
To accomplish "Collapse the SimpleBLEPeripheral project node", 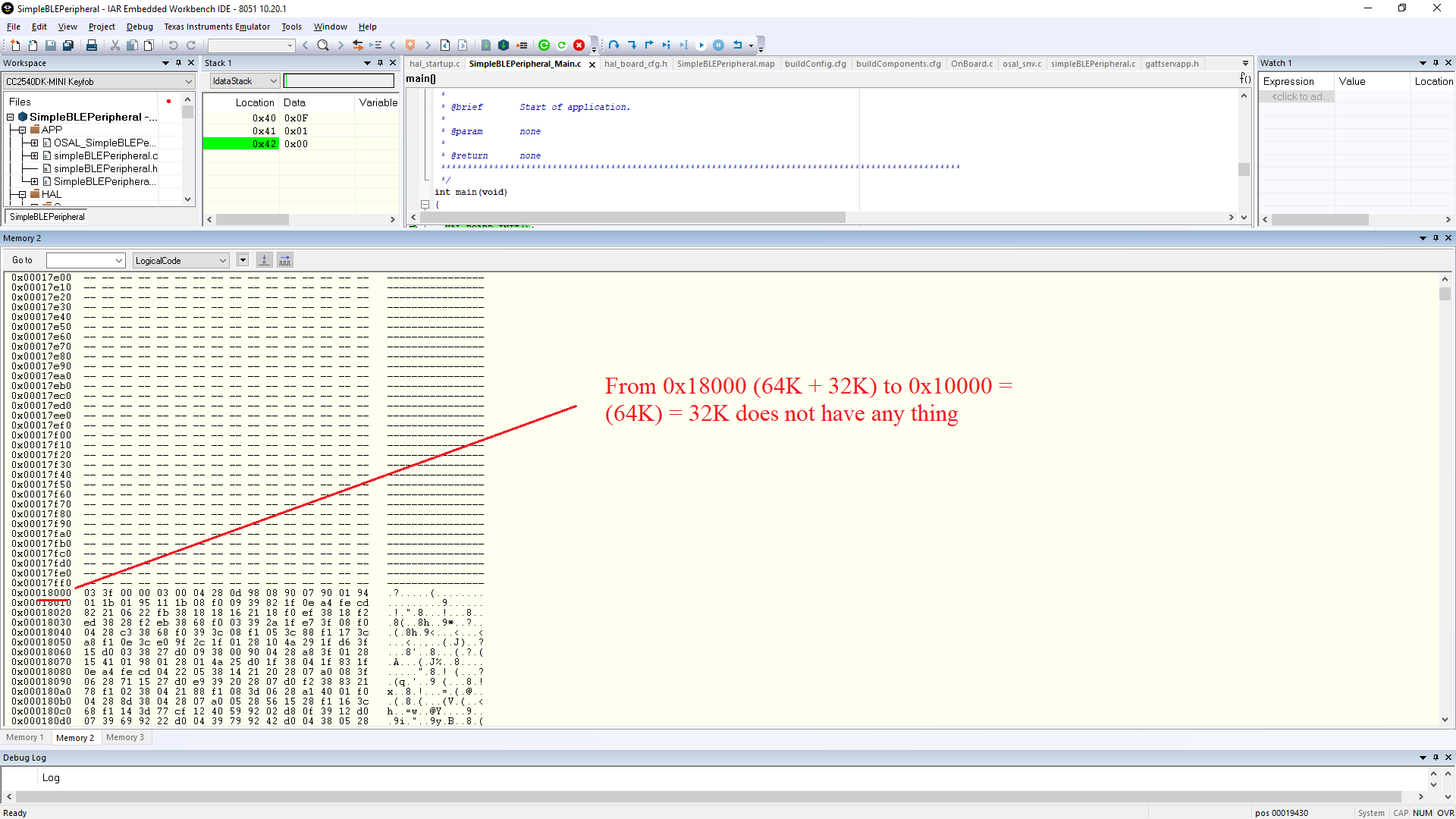I will click(11, 118).
